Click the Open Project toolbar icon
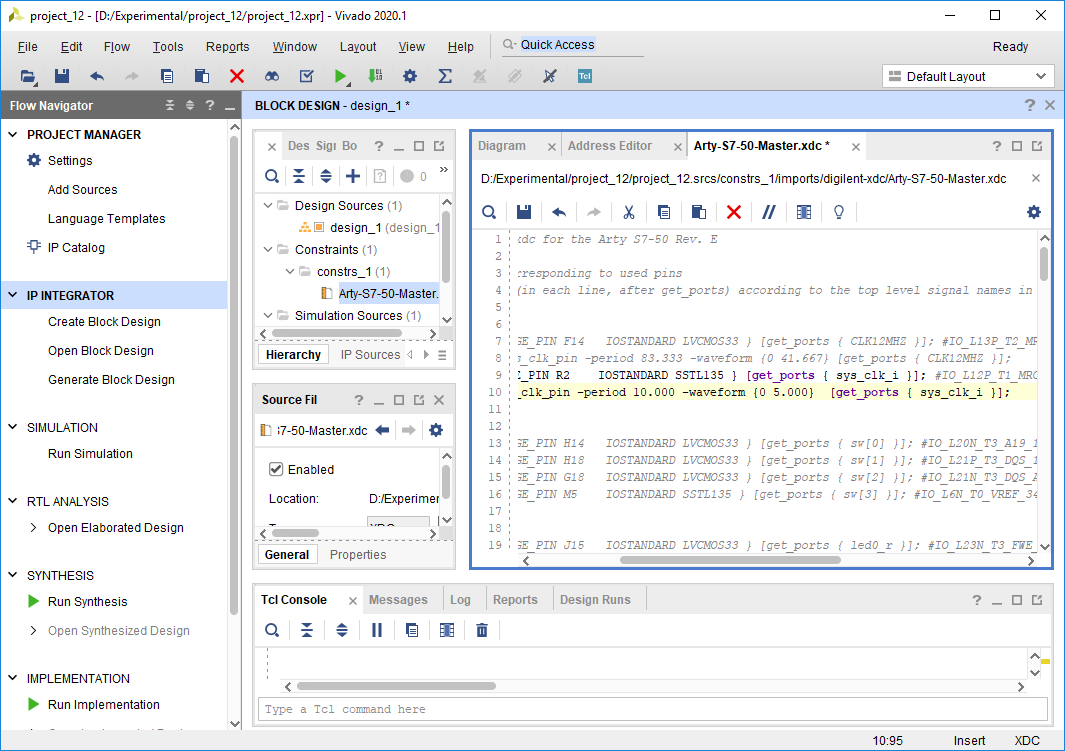 [x=28, y=76]
